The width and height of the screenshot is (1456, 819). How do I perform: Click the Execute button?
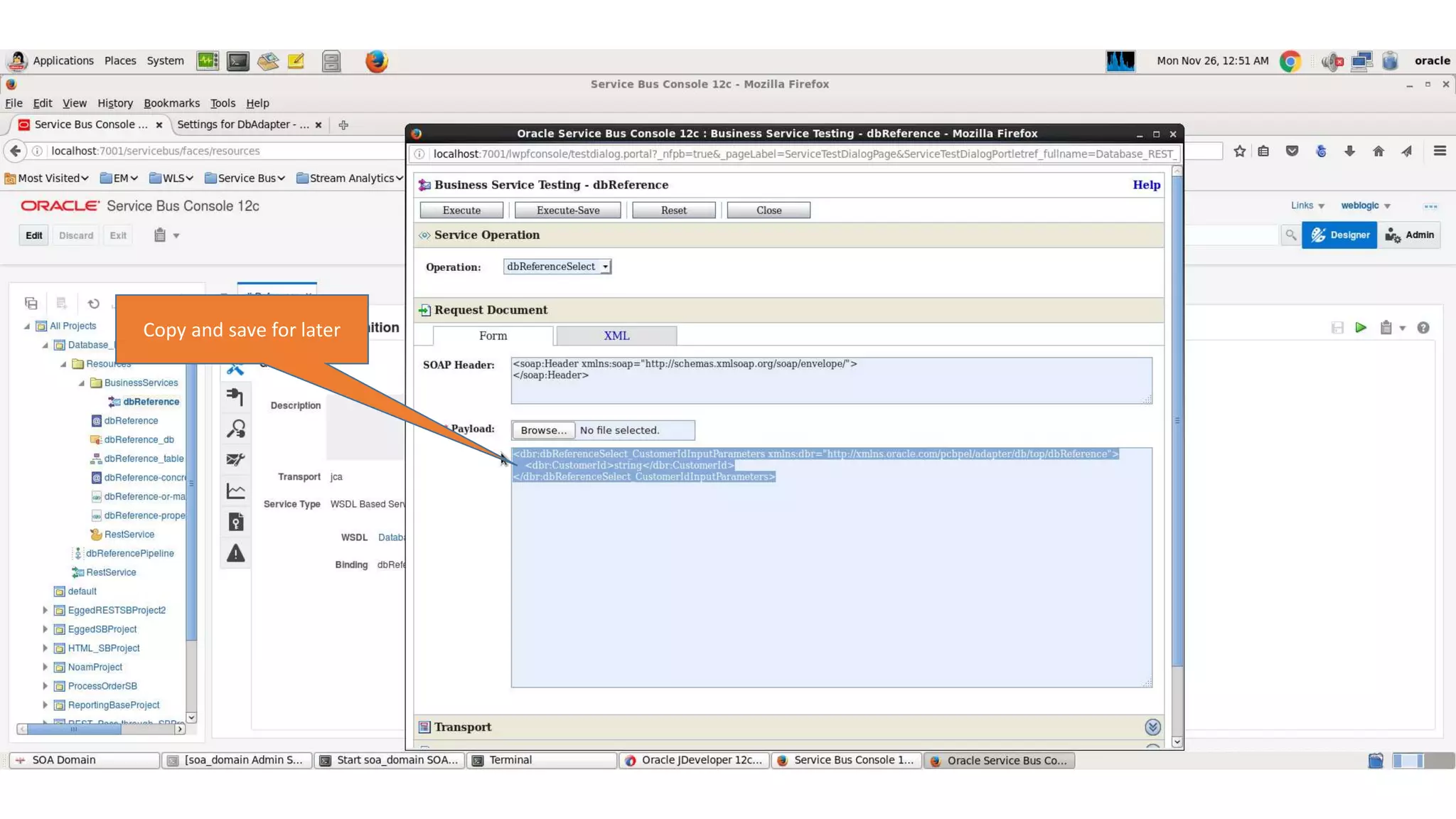pos(461,210)
